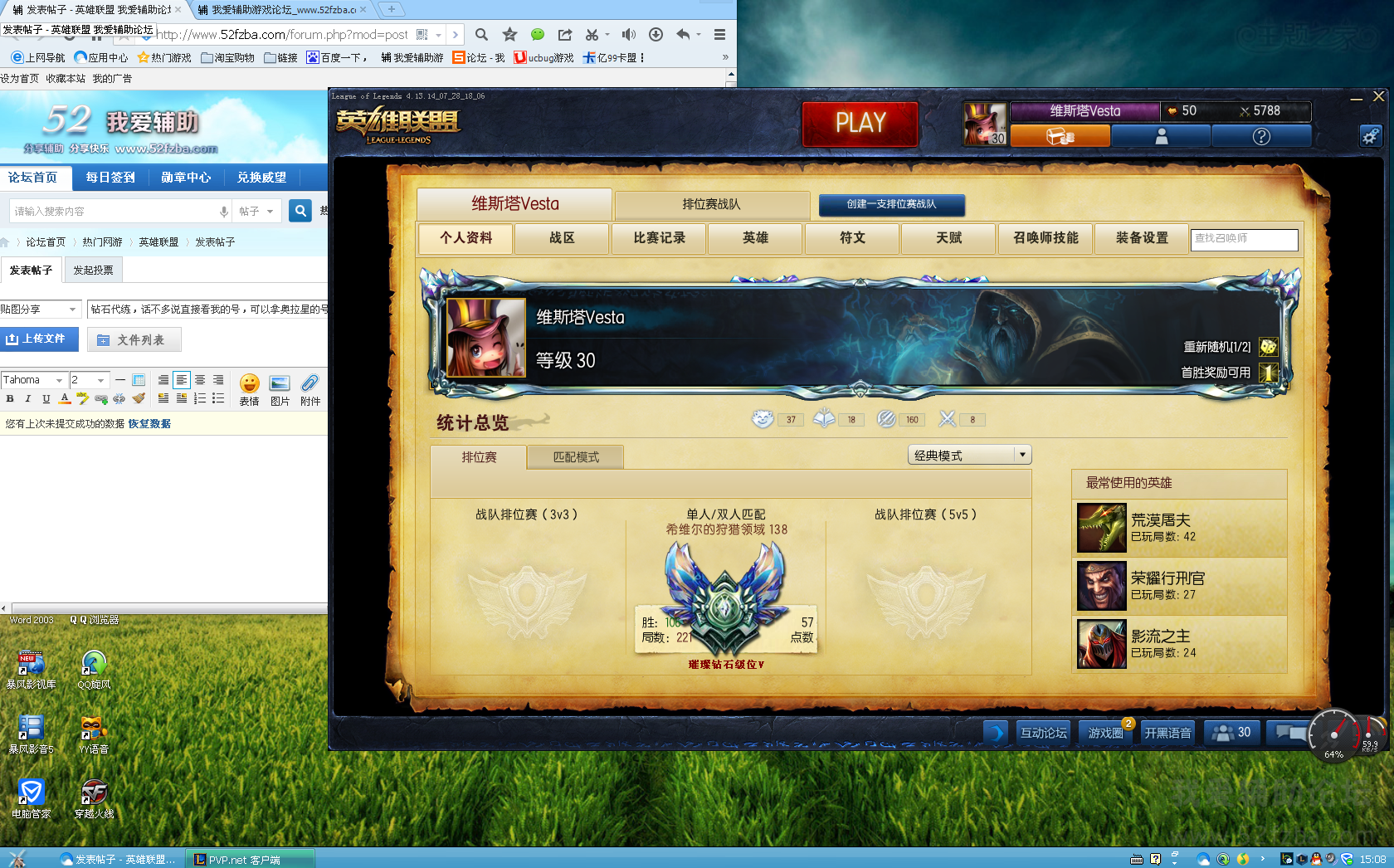Screen dimensions: 1394x868
Task: Click the first-win bonus icon
Action: [x=1268, y=373]
